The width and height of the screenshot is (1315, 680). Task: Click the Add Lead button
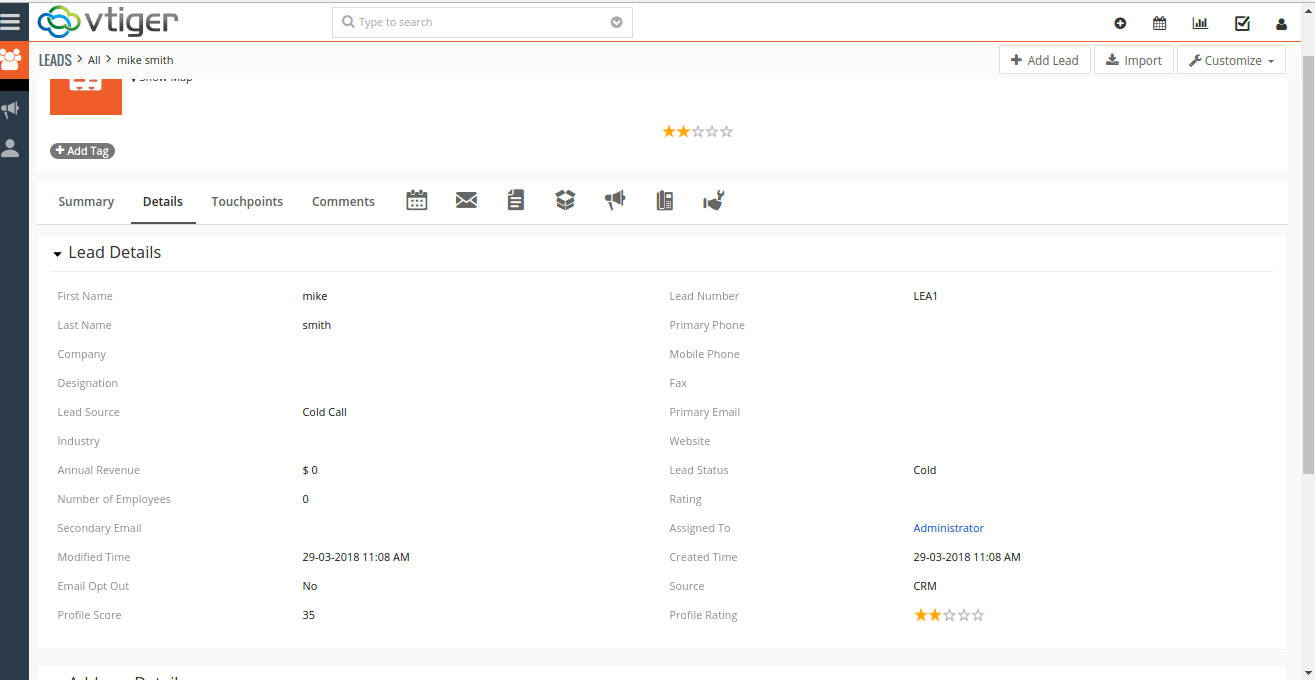1044,60
